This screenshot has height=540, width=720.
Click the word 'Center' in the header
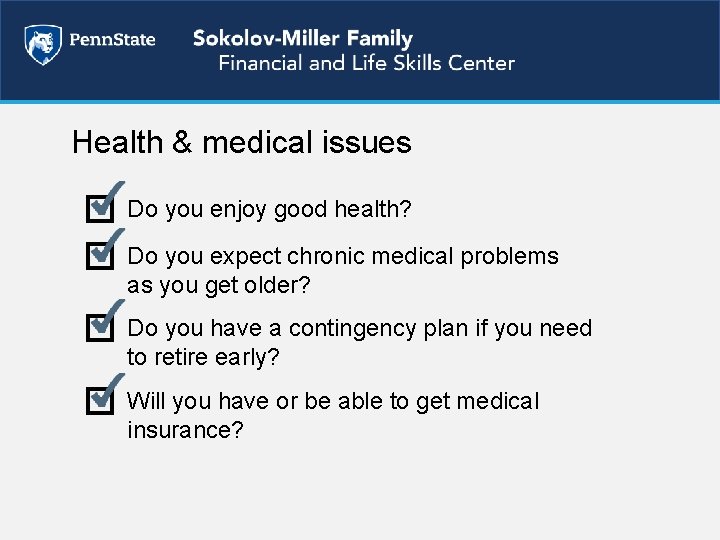point(481,63)
